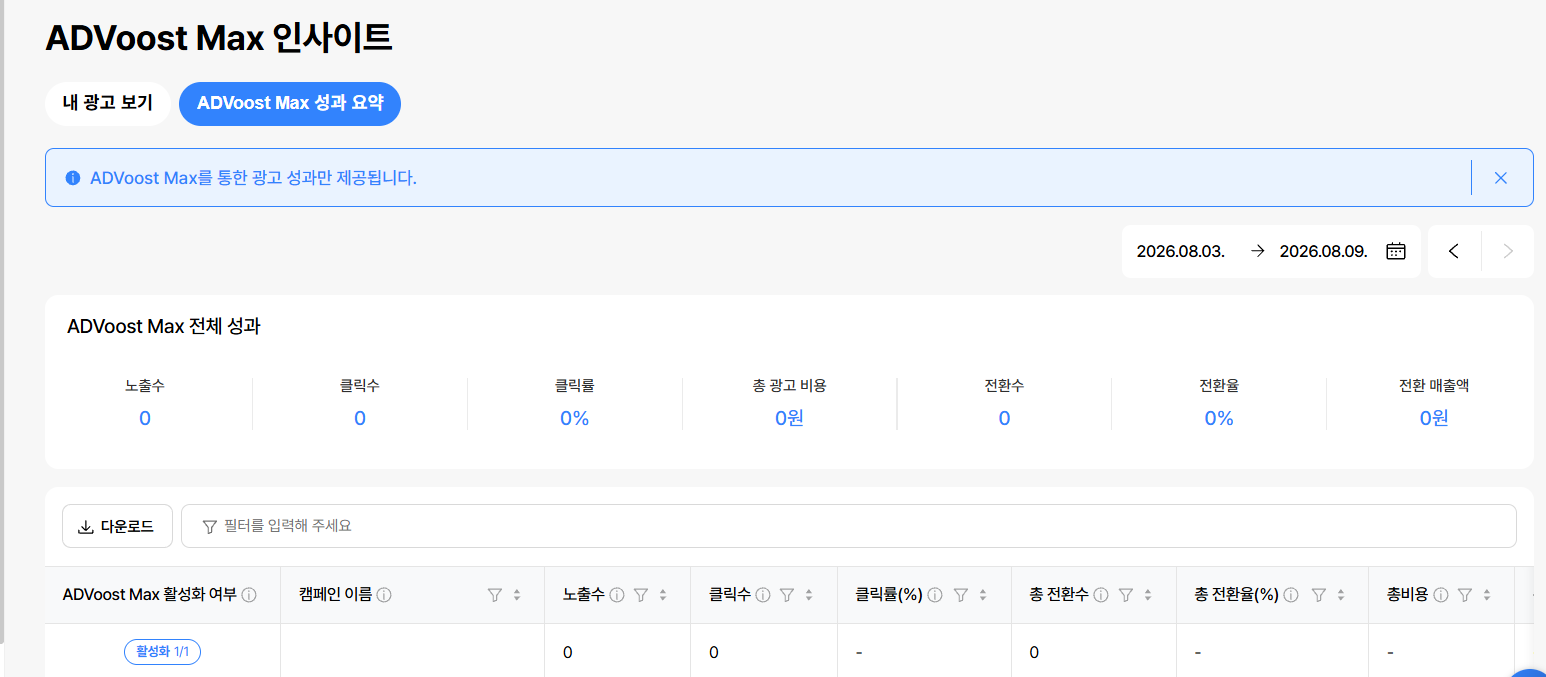Click info icon next to 노출수 column

[x=617, y=595]
